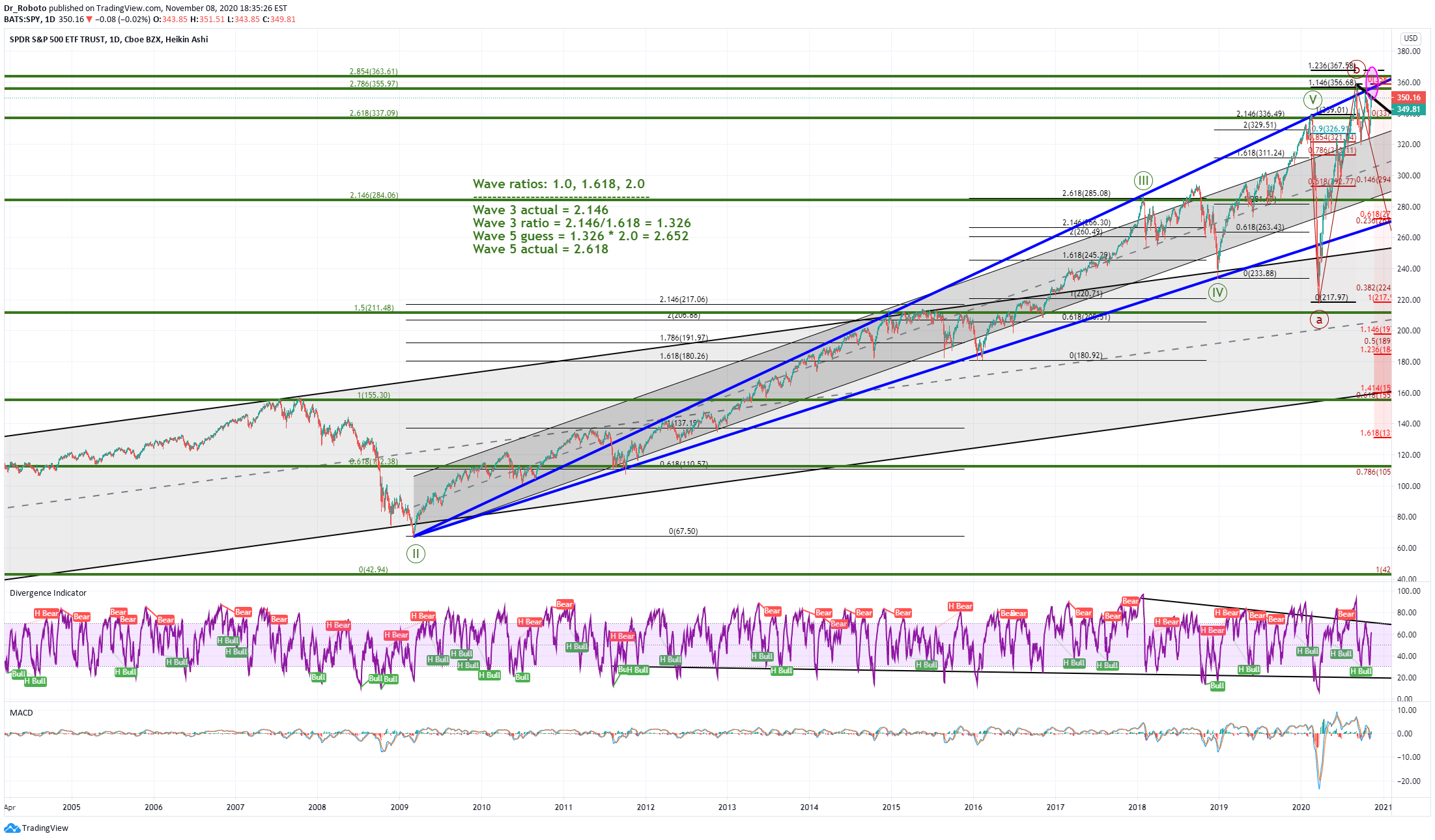Click the 0(233.88) Fibonacci label
Image resolution: width=1435 pixels, height=840 pixels.
[1260, 273]
